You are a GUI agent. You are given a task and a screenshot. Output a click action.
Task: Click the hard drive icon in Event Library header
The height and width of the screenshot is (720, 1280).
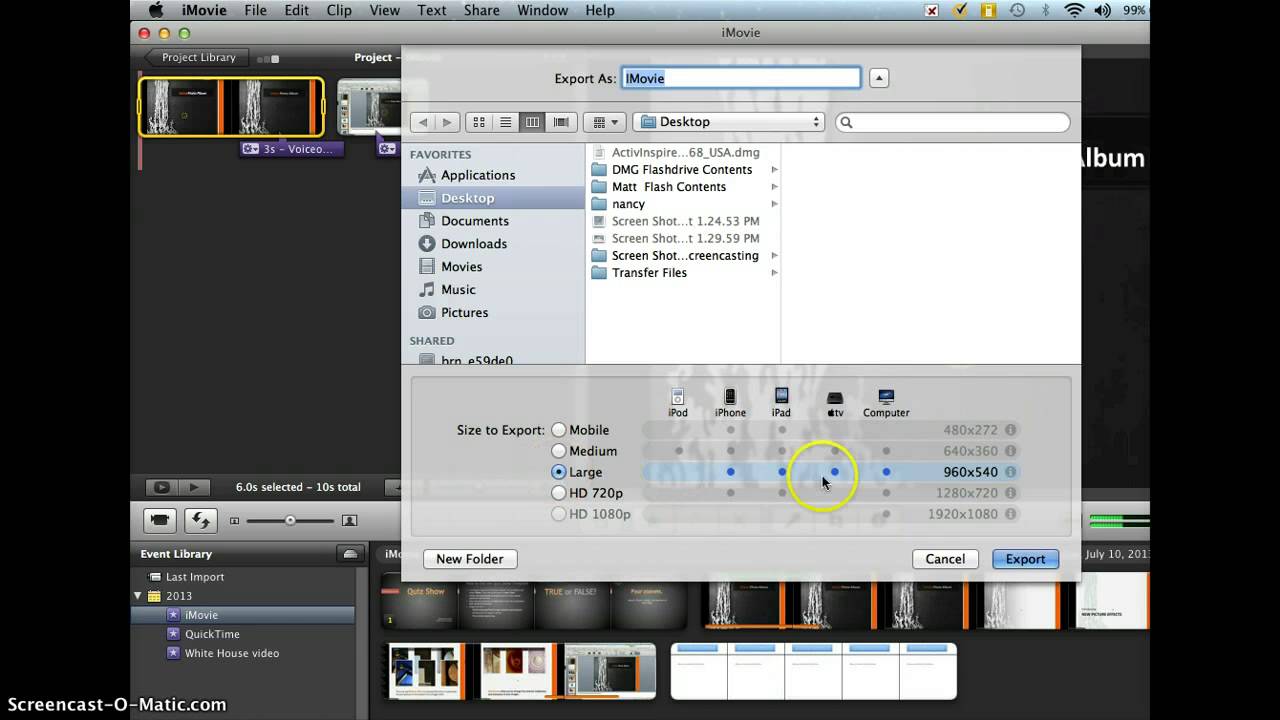pyautogui.click(x=350, y=554)
